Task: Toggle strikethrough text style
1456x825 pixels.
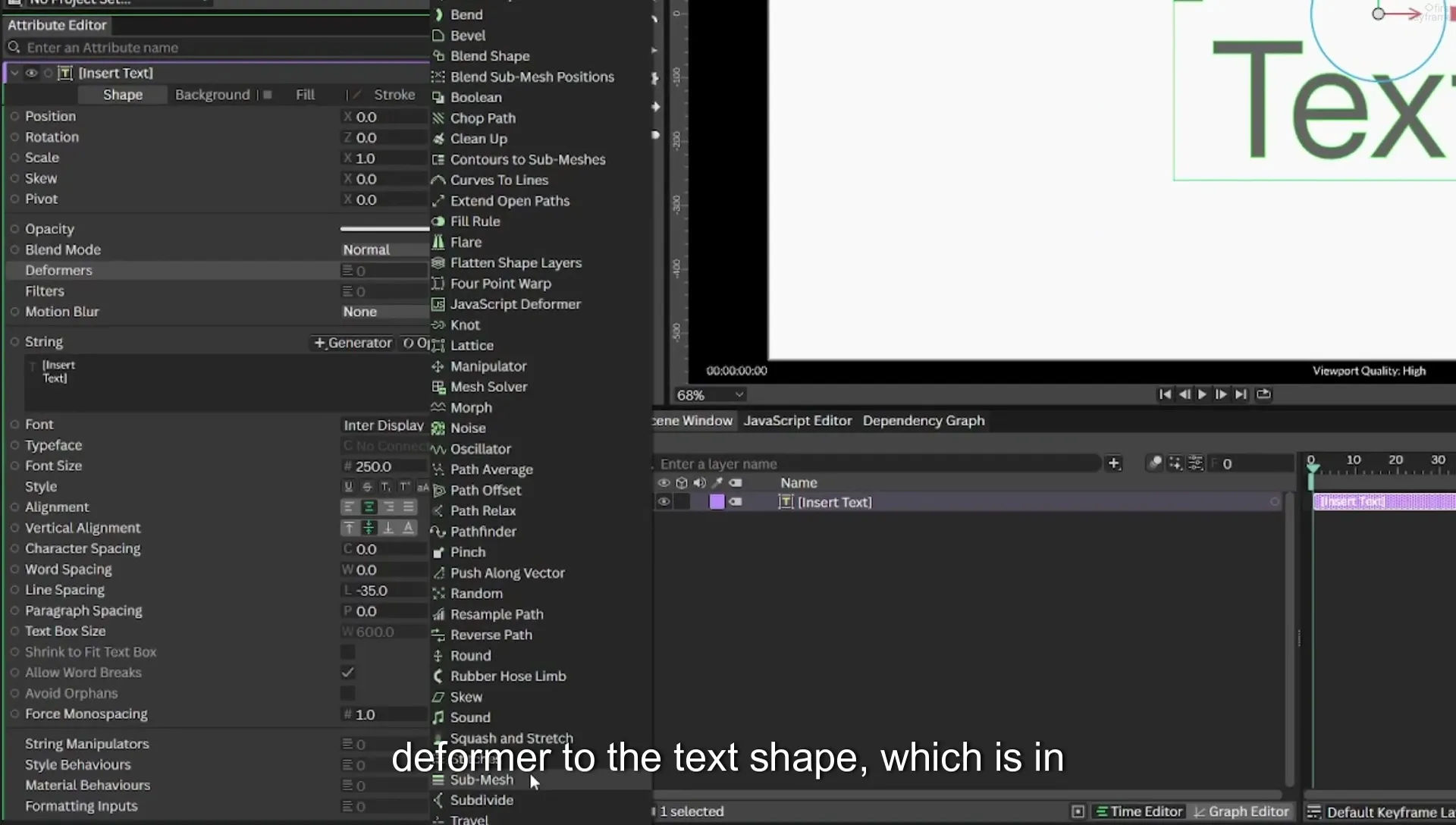Action: [367, 487]
